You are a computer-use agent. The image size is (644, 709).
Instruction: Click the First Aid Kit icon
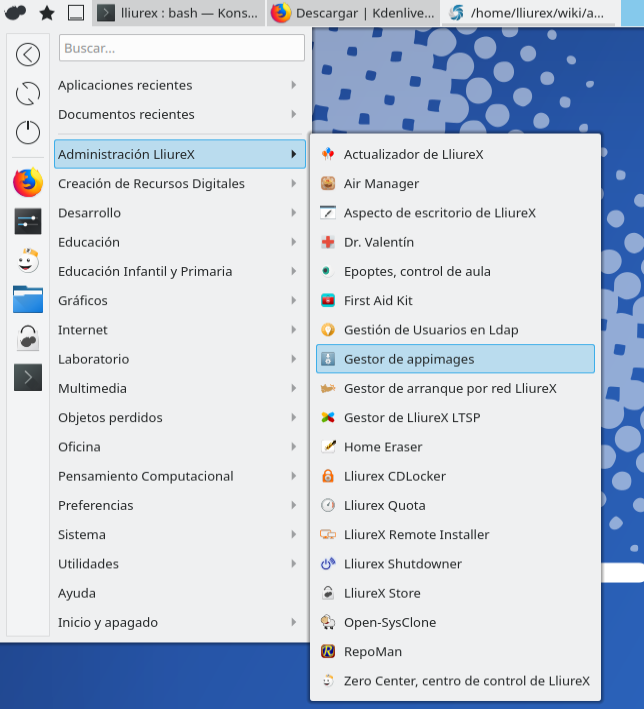pyautogui.click(x=328, y=300)
